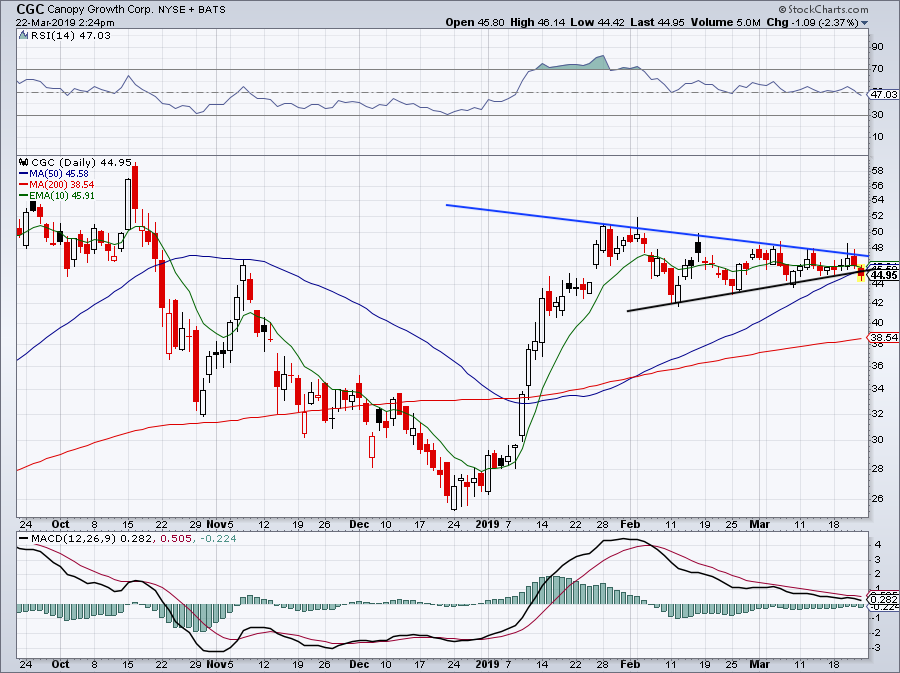Image resolution: width=900 pixels, height=673 pixels.
Task: Open the StockCharts.com copyright link
Action: (824, 9)
